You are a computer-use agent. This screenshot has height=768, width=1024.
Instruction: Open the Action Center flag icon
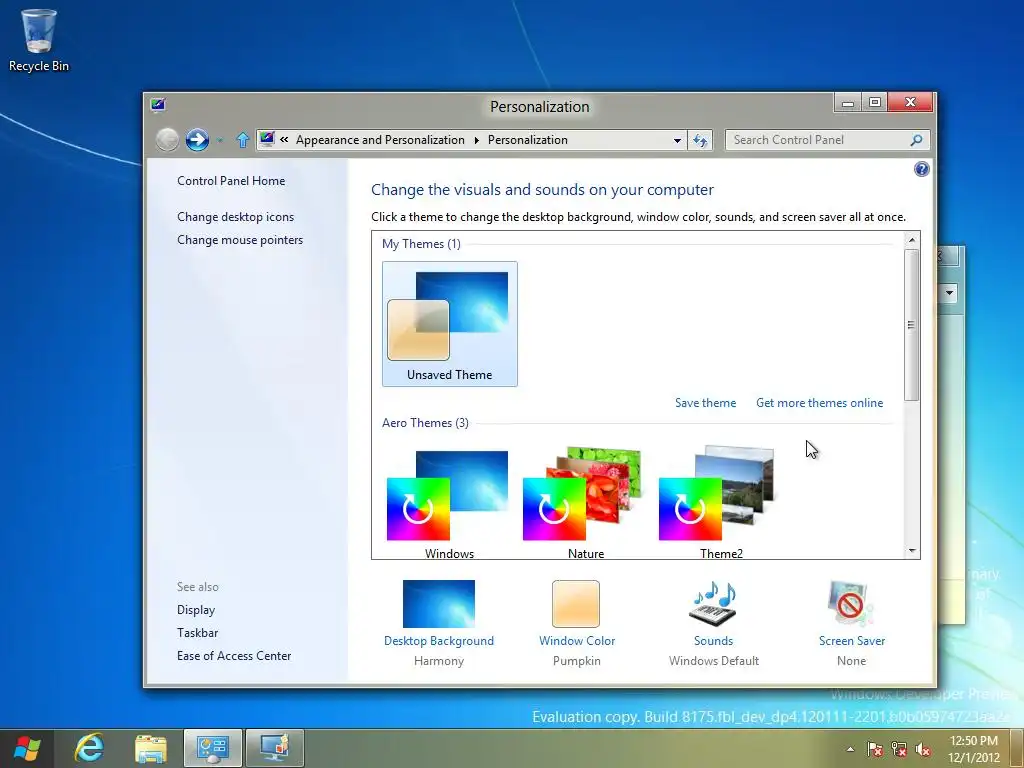pos(874,749)
